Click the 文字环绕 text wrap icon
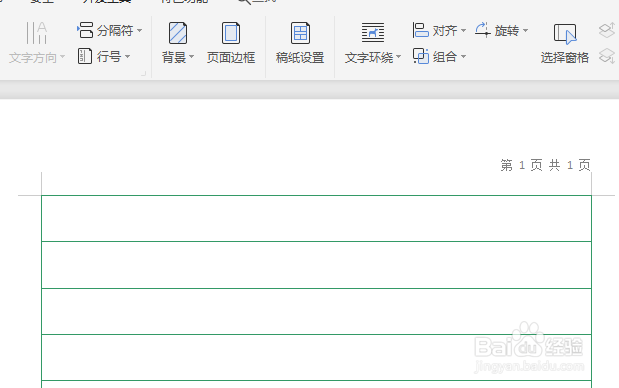The width and height of the screenshot is (619, 388). coord(373,32)
